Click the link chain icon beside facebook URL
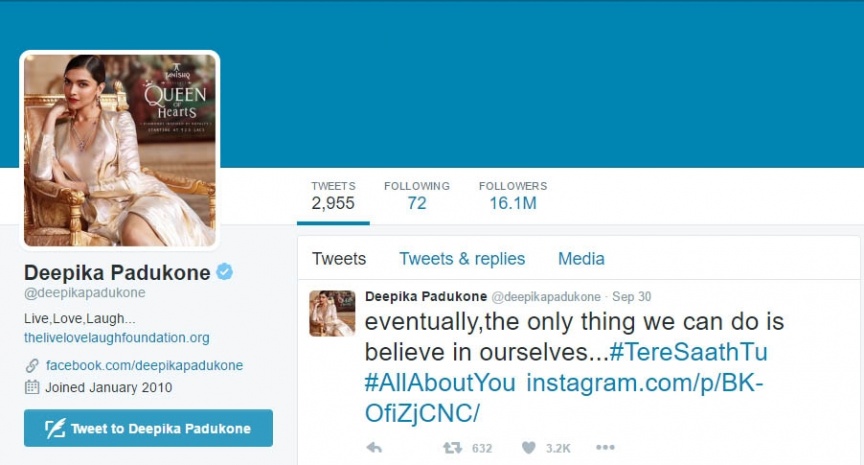The height and width of the screenshot is (465, 864). (32, 365)
